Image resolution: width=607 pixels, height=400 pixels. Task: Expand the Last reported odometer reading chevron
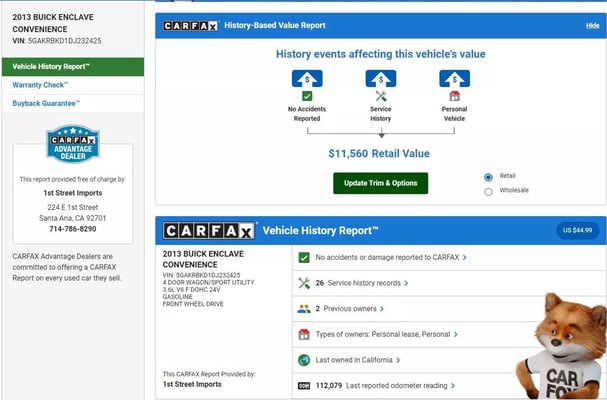coord(453,386)
